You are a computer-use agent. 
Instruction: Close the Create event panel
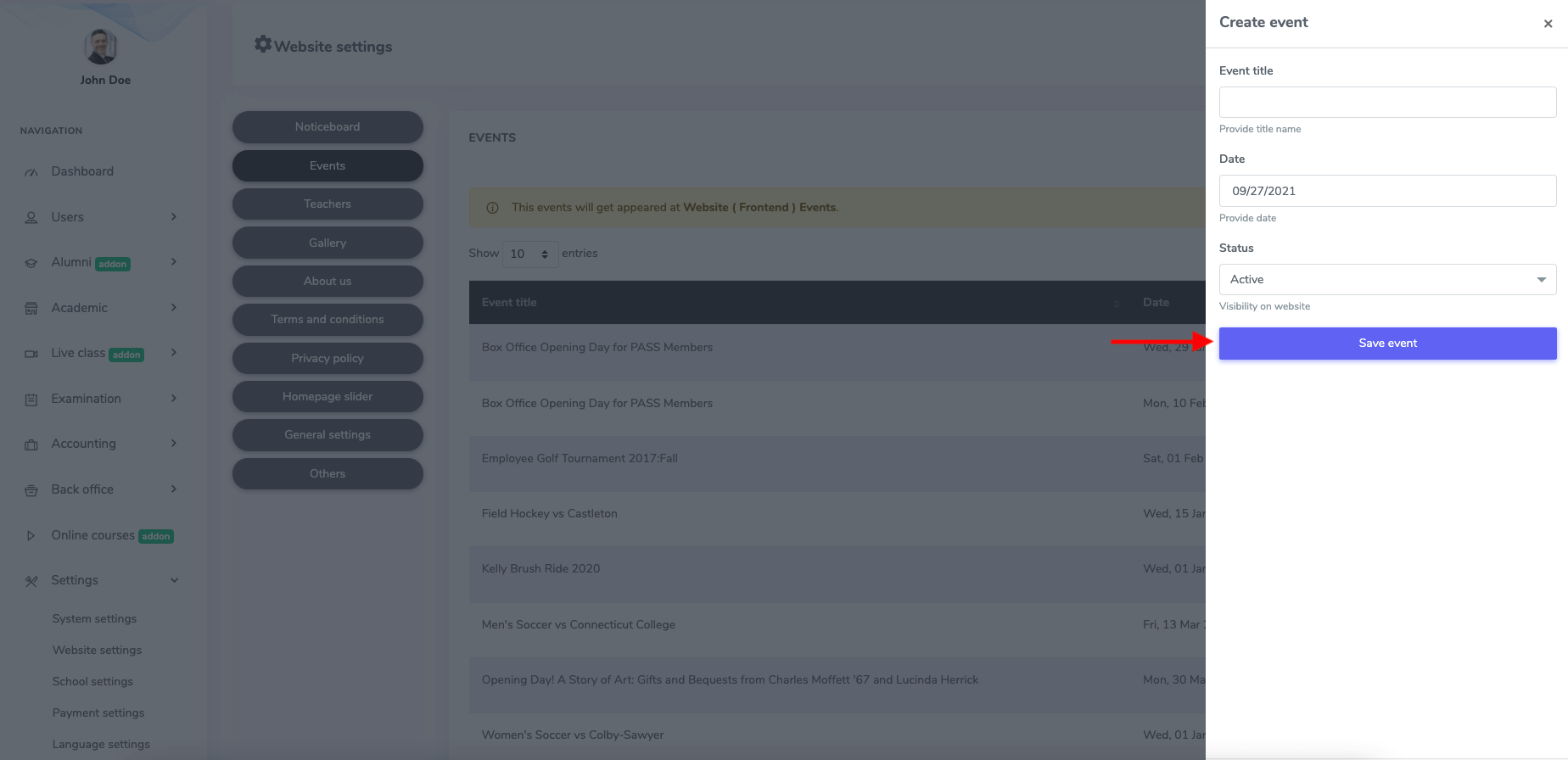tap(1548, 24)
